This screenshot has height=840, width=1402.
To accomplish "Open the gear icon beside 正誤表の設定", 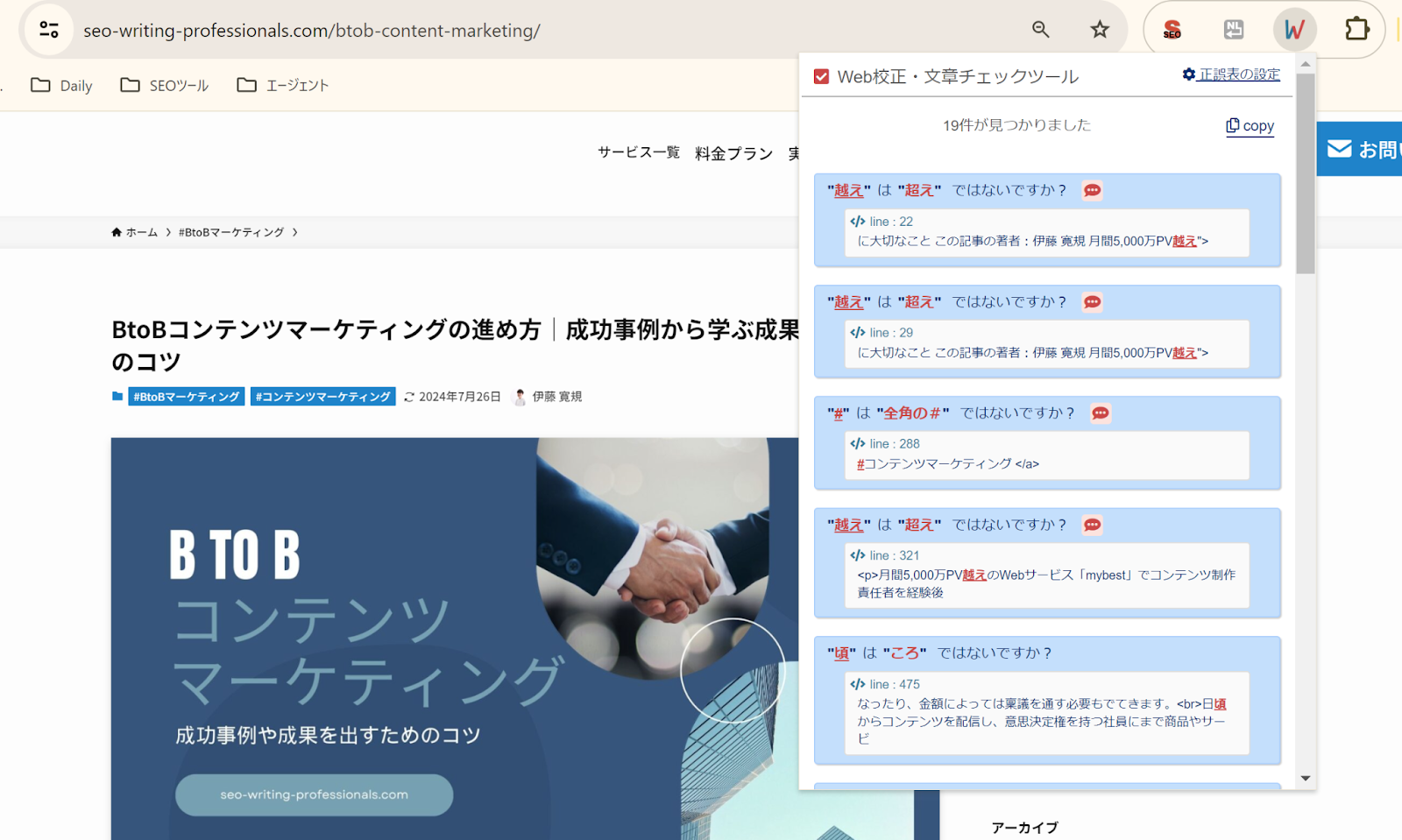I will click(1187, 75).
